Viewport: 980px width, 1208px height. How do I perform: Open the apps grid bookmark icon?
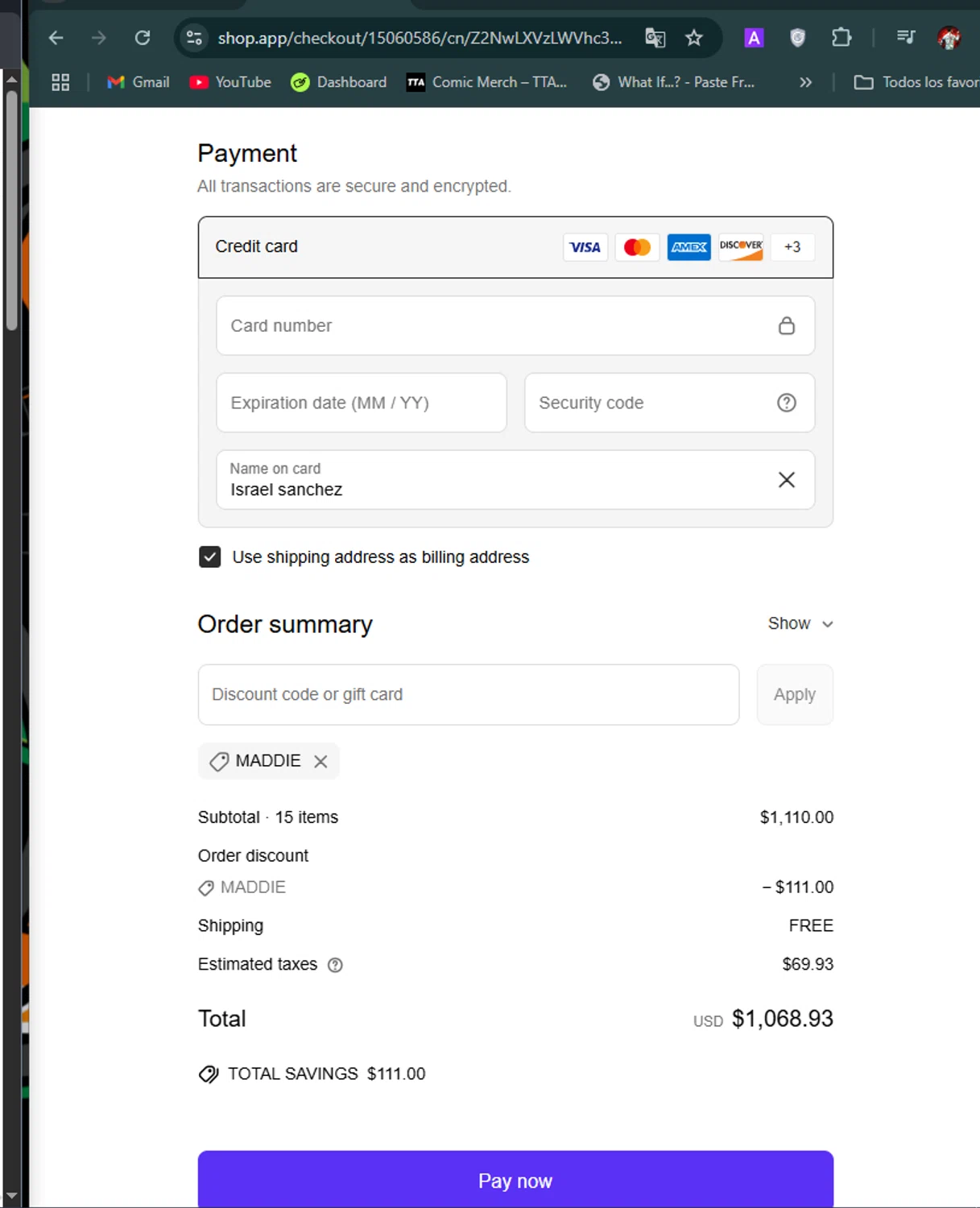[60, 82]
